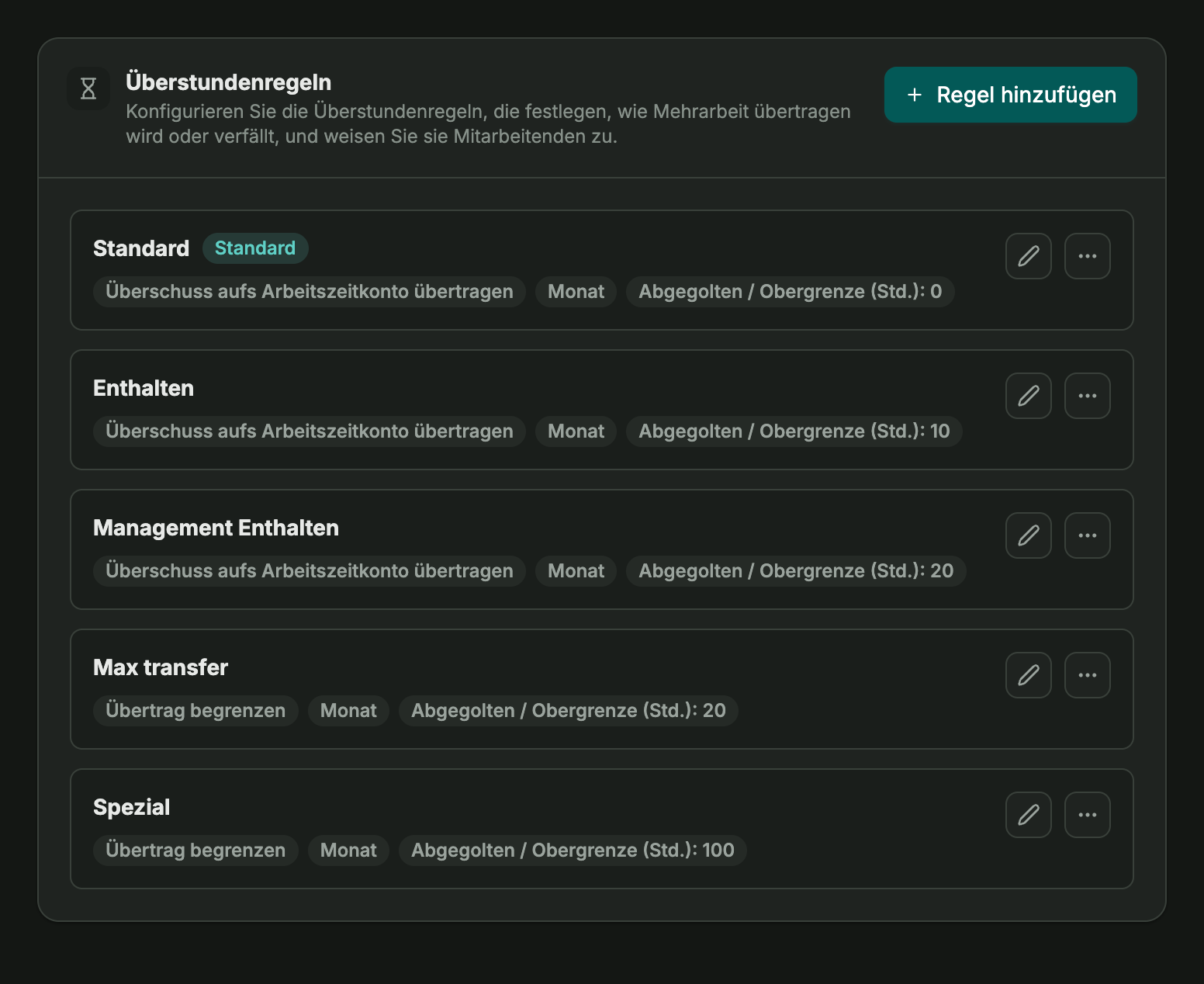Click Übertrag begrenzen tag in Max transfer
Viewport: 1204px width, 984px height.
(x=195, y=711)
